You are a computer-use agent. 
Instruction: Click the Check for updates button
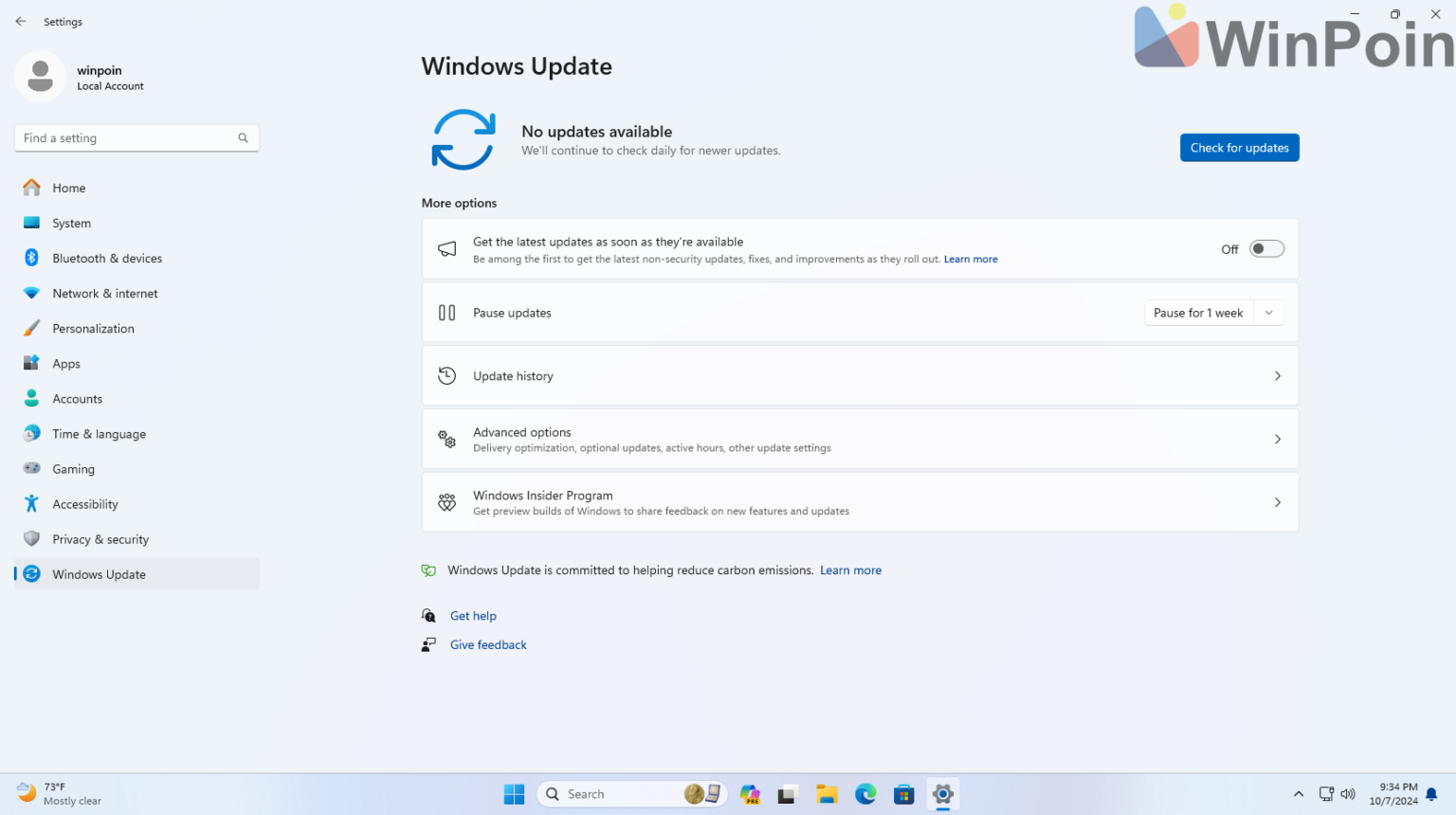point(1239,147)
